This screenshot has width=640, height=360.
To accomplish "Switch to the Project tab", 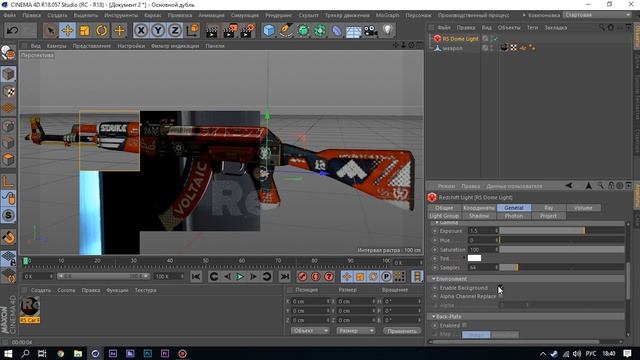I will (x=548, y=216).
